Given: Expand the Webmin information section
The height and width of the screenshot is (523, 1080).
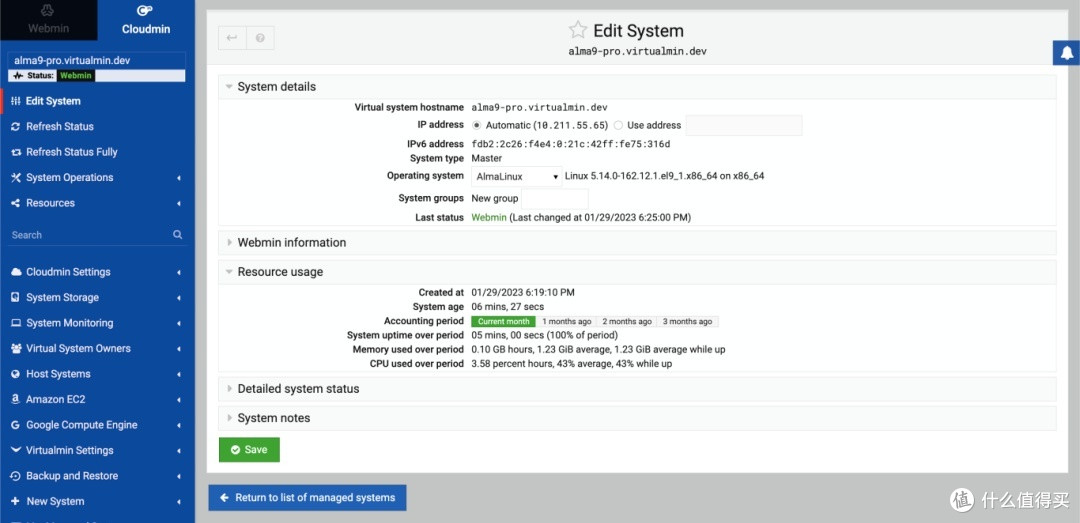Looking at the screenshot, I should 637,243.
